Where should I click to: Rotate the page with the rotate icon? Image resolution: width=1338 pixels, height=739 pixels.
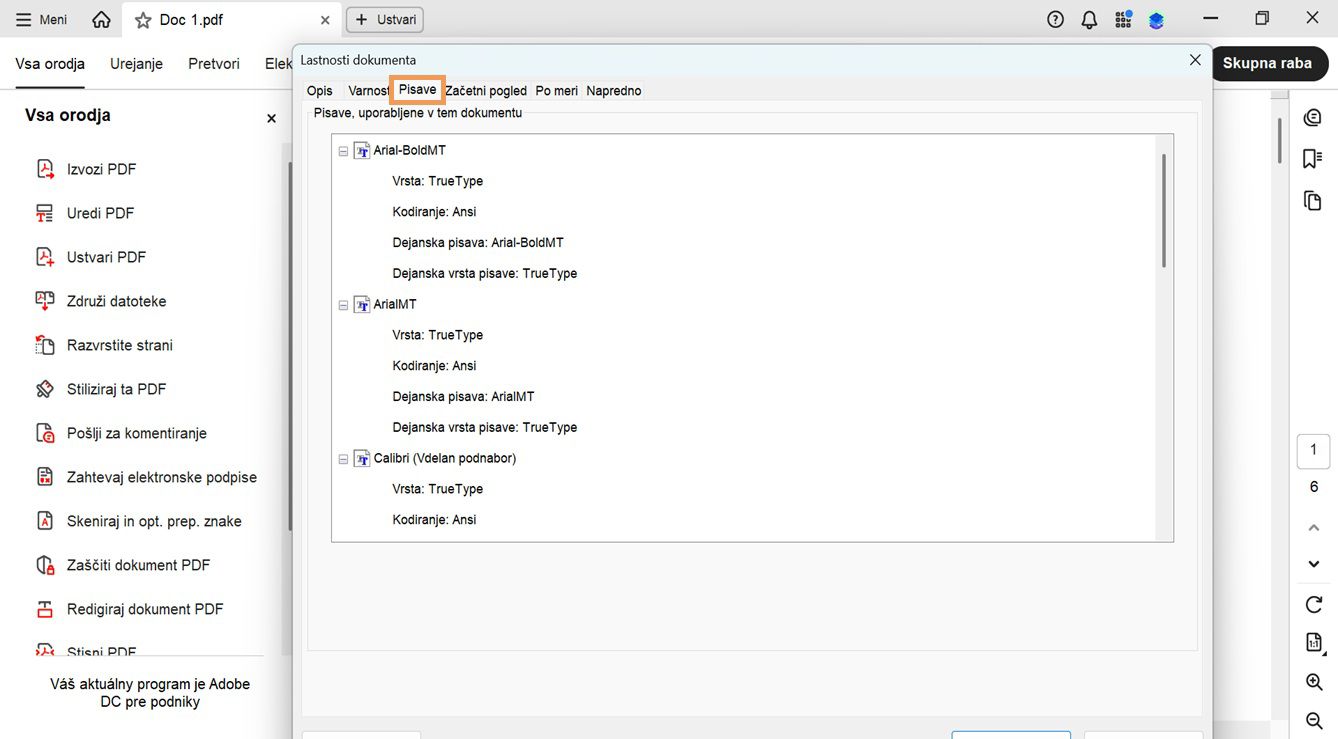pyautogui.click(x=1314, y=604)
